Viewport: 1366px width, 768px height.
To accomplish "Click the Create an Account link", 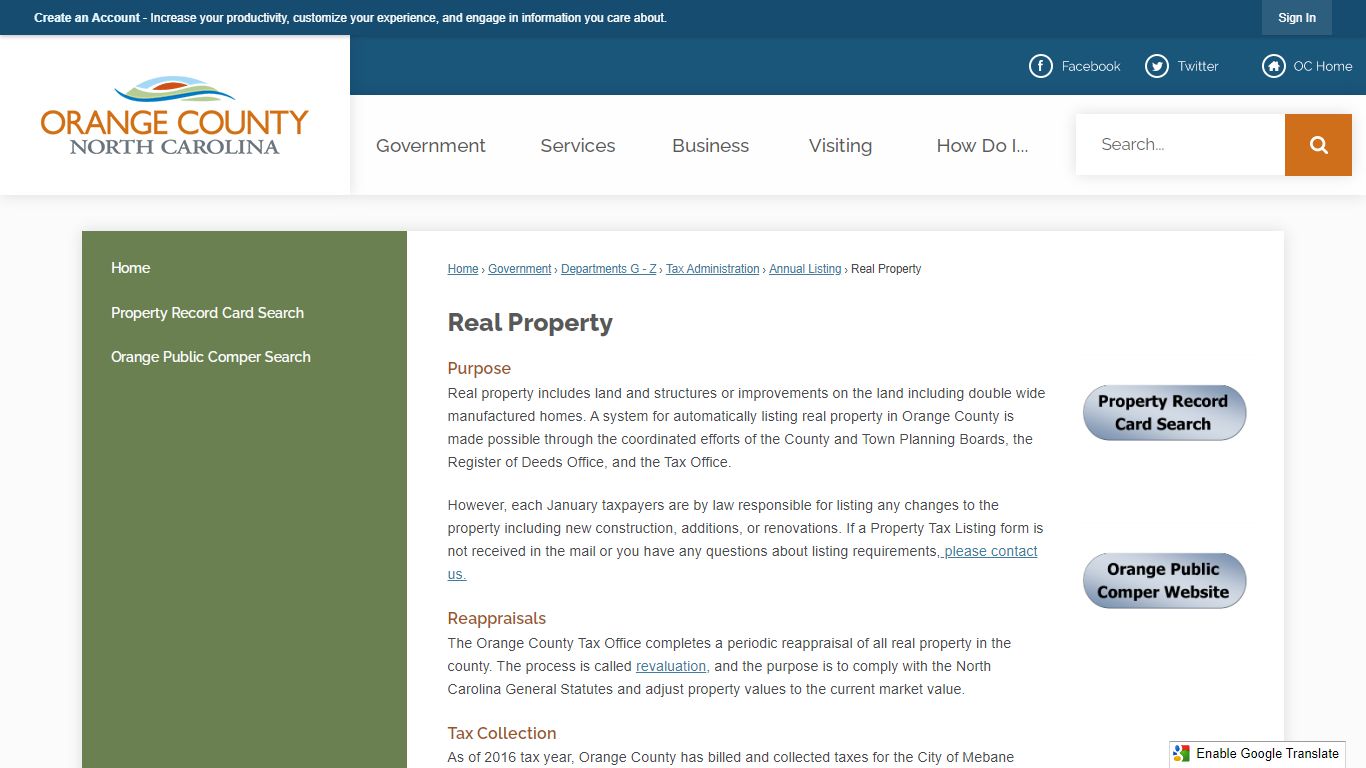I will 87,18.
